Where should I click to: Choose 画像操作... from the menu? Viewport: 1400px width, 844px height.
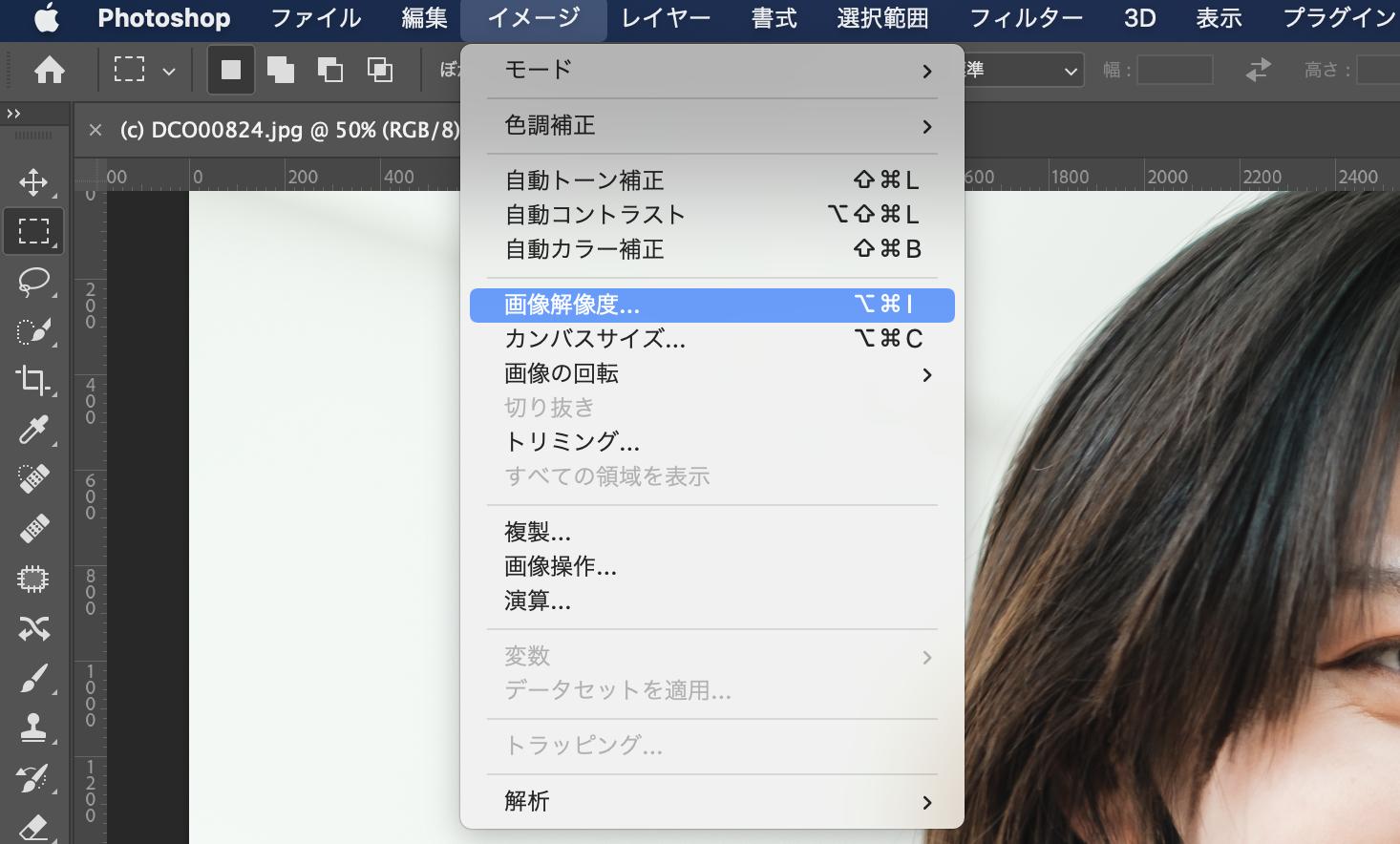pos(712,566)
